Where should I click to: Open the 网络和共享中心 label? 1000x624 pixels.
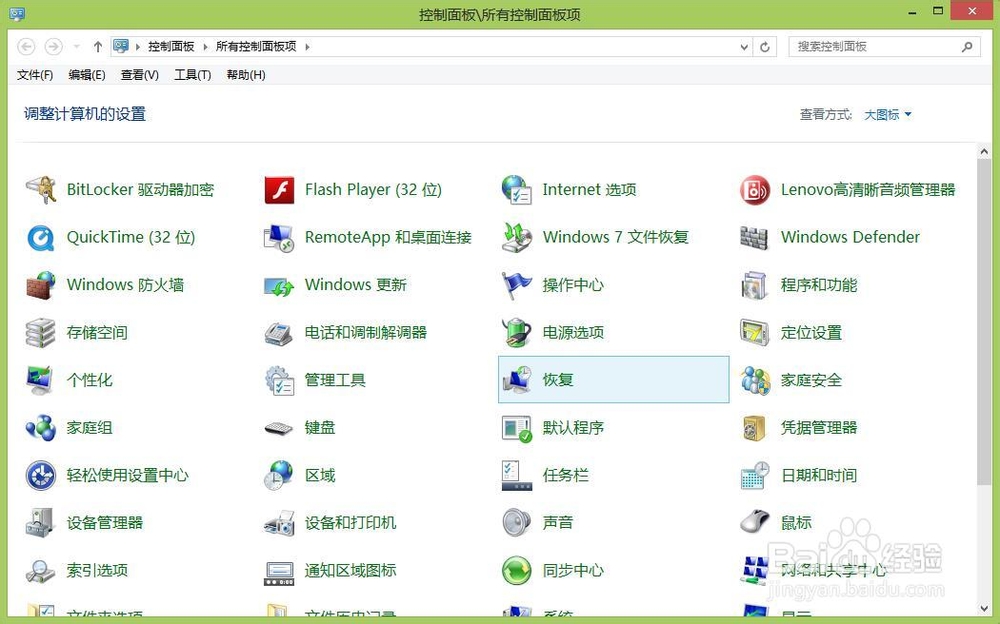tap(834, 570)
